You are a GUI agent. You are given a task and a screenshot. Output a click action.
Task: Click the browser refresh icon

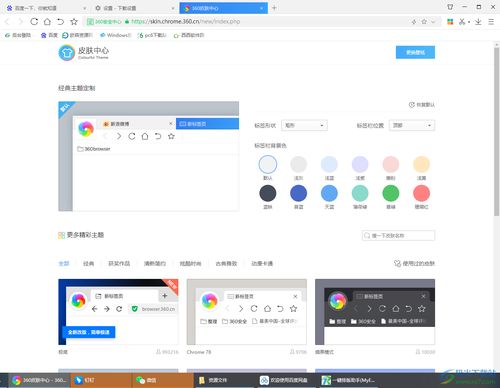click(34, 22)
